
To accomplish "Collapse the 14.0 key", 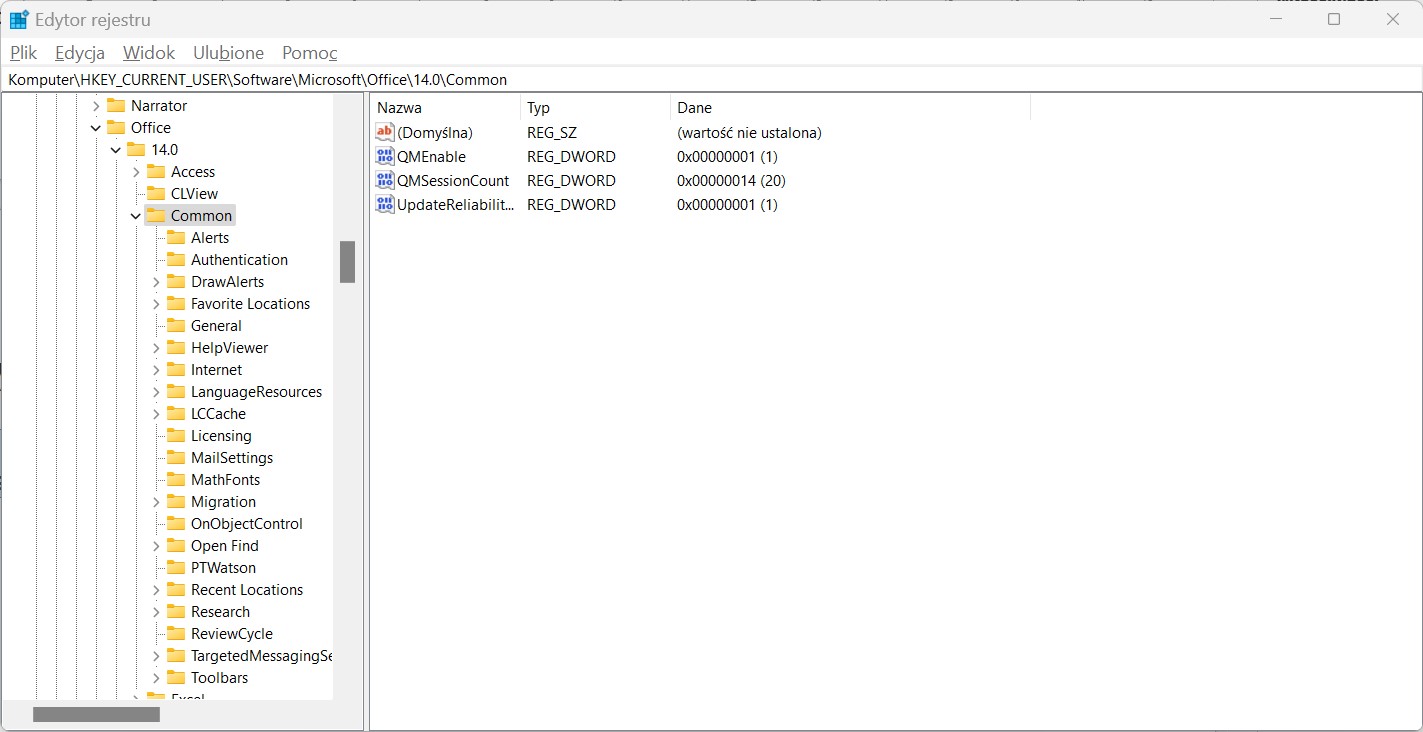I will click(x=116, y=150).
